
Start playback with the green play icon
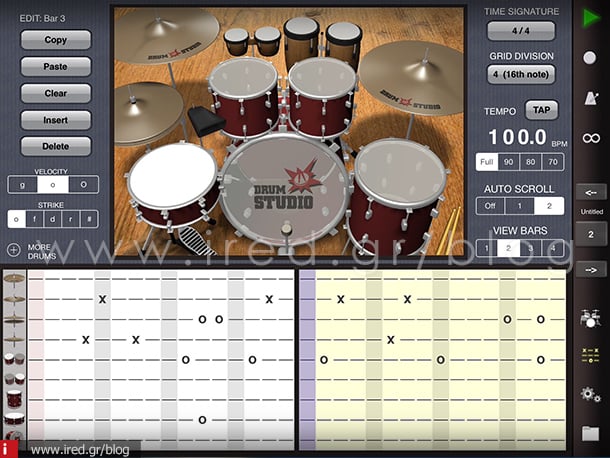[x=591, y=18]
